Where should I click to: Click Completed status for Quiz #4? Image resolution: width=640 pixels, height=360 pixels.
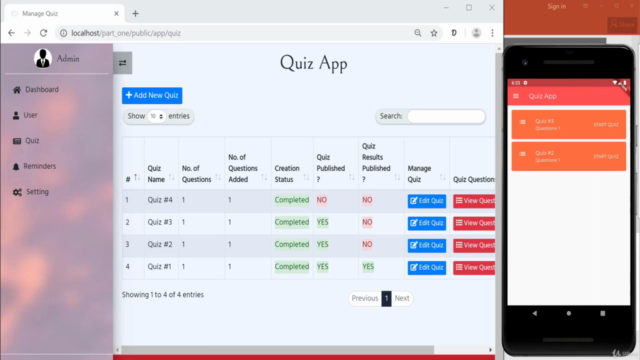coord(292,200)
